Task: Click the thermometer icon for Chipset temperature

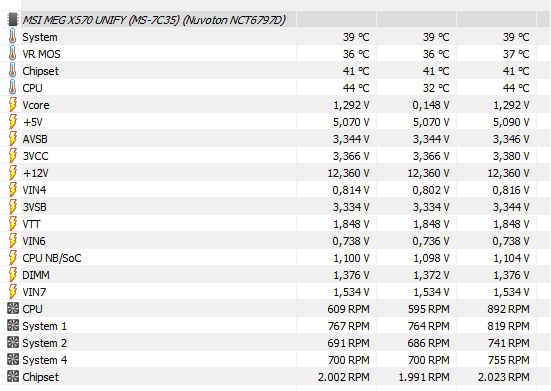Action: coord(13,71)
